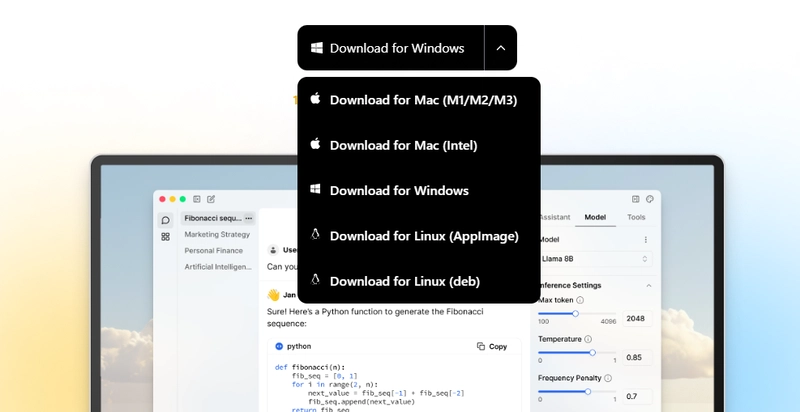Click the Linux penguin beside deb

[315, 279]
